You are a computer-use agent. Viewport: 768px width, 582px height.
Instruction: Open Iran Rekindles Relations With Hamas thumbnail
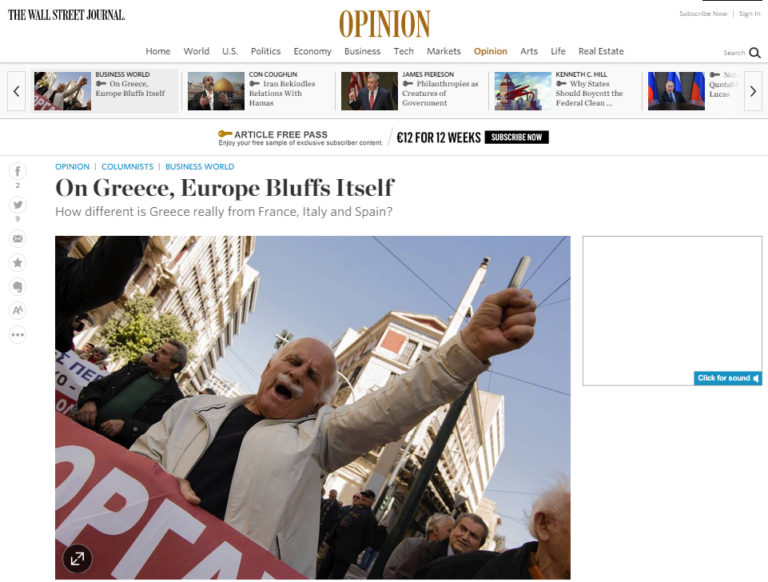tap(216, 91)
